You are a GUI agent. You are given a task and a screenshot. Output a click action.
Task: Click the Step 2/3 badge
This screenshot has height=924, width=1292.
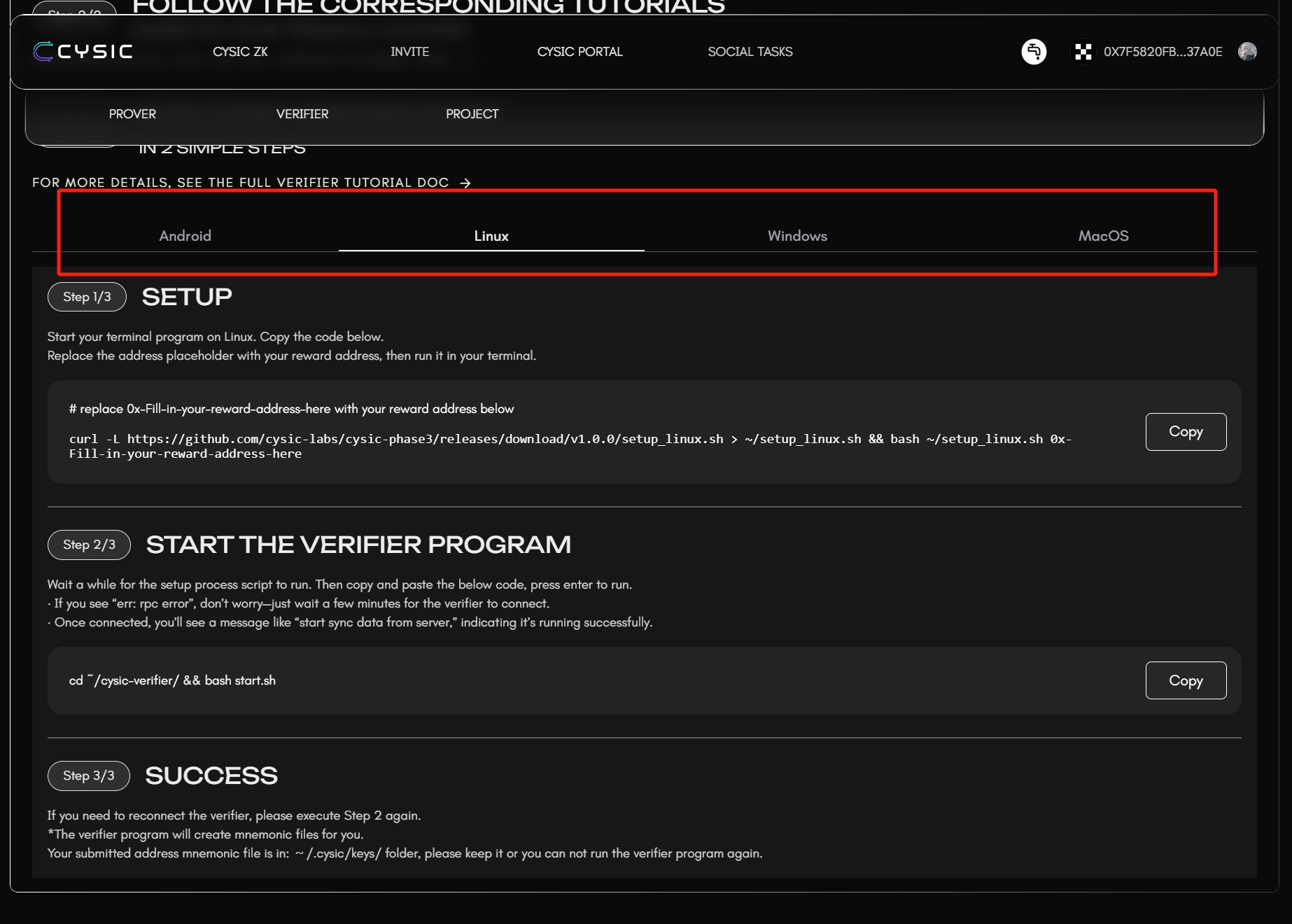click(x=89, y=545)
